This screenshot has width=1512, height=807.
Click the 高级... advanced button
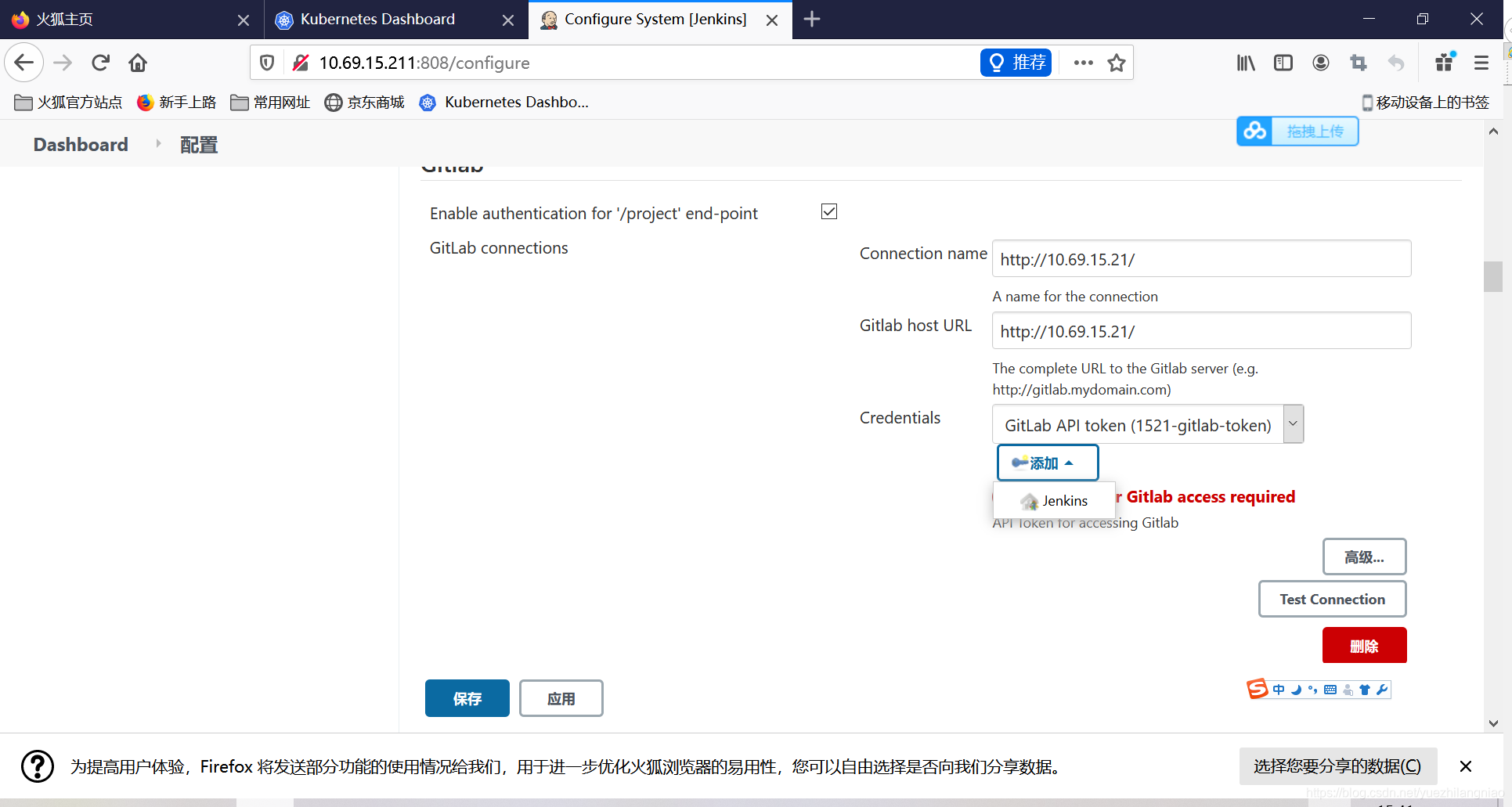click(1364, 557)
